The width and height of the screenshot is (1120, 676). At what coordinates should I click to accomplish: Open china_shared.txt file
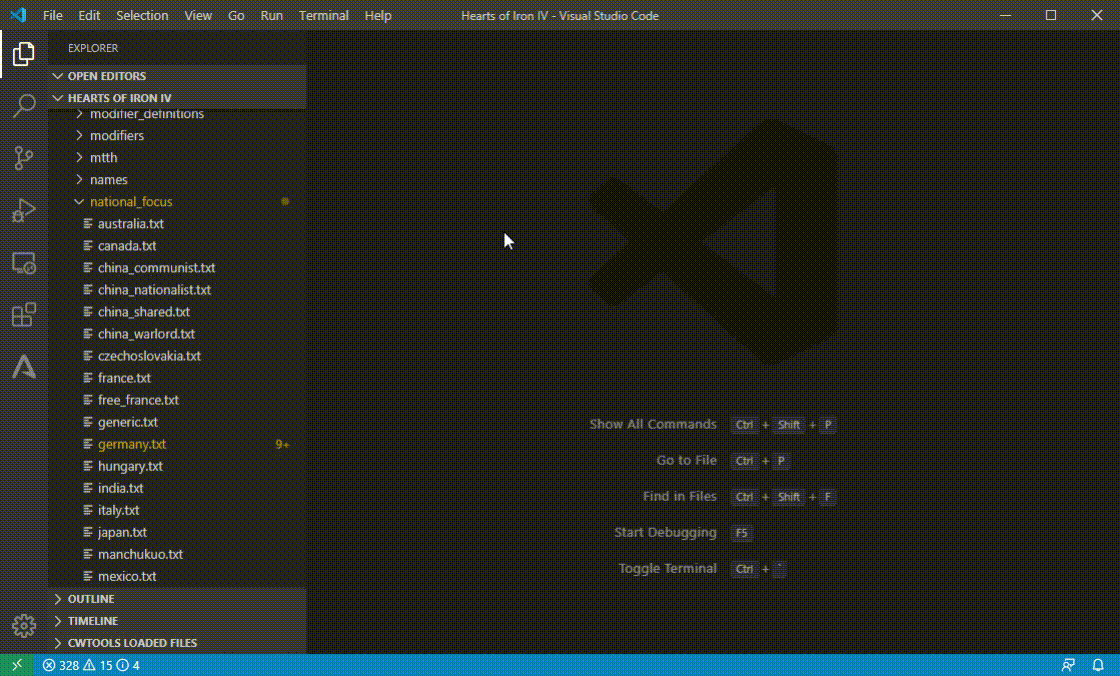[x=177, y=312]
